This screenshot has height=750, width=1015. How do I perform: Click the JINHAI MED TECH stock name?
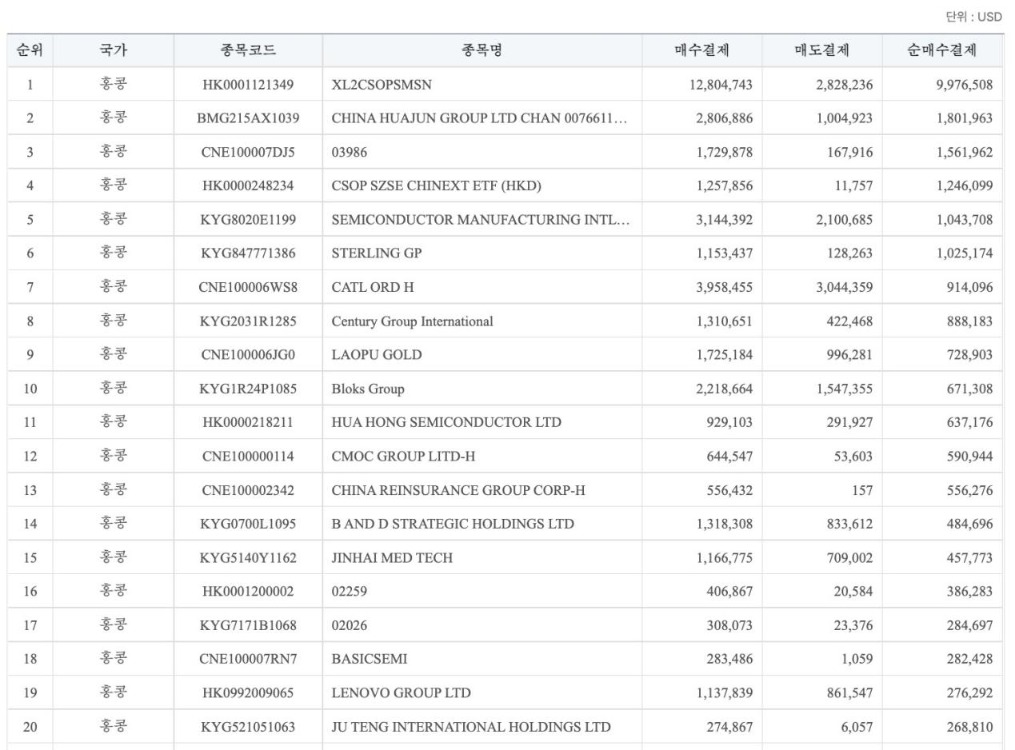(392, 558)
